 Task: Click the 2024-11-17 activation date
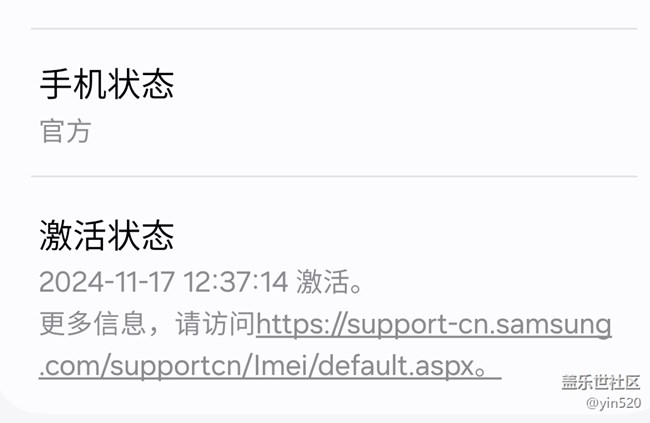(x=107, y=282)
